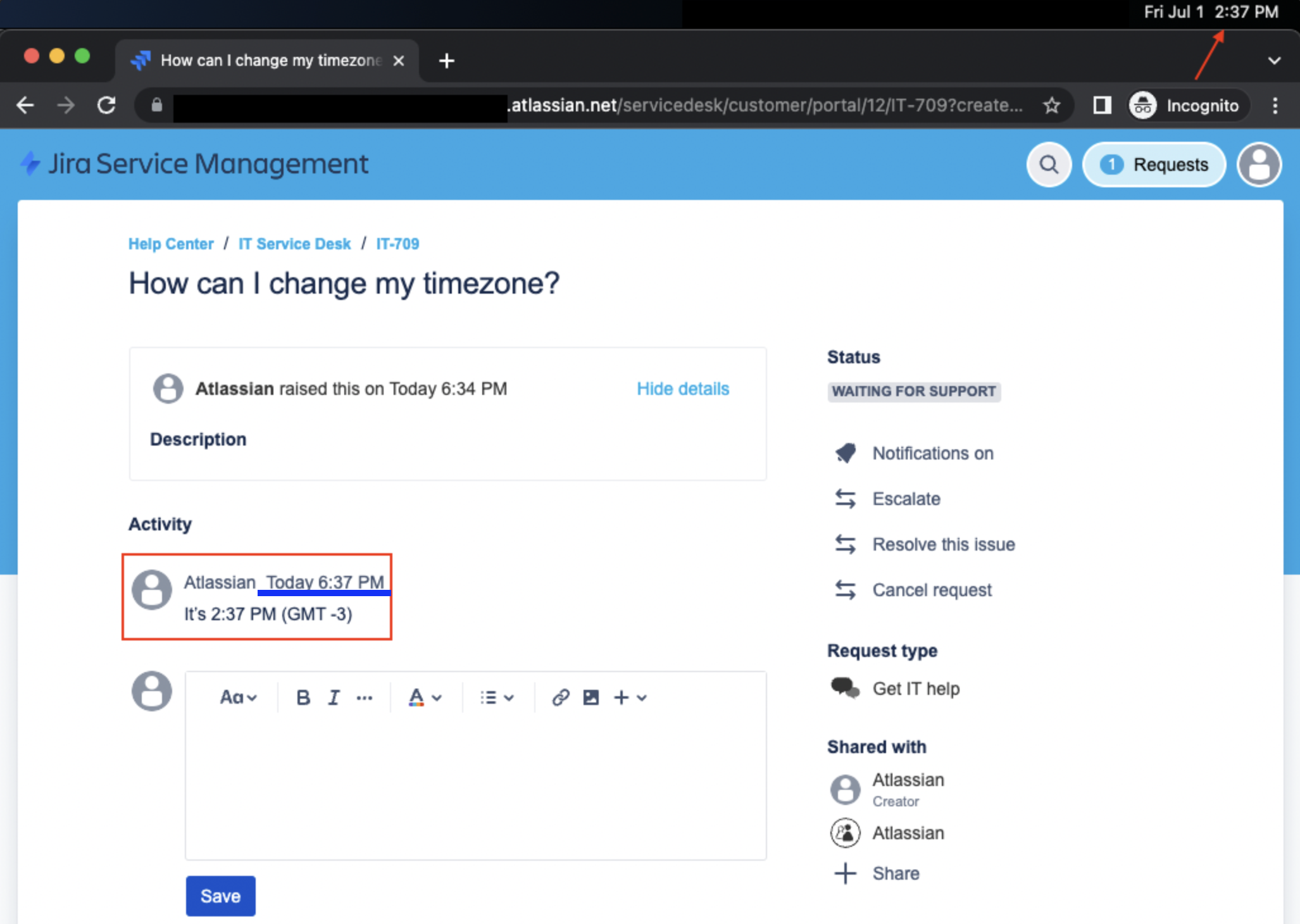Click into the comment text area
This screenshot has width=1300, height=924.
point(475,785)
